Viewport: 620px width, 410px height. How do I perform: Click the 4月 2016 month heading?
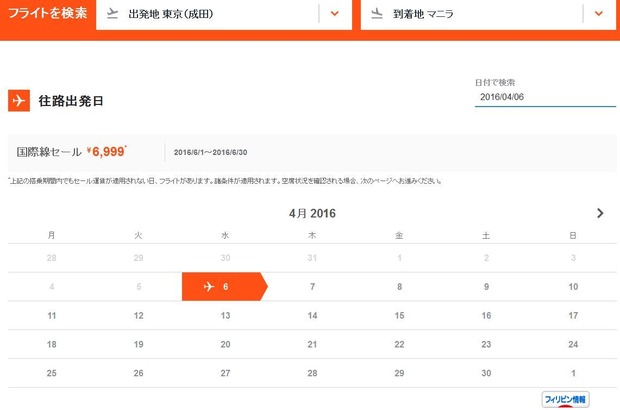(312, 214)
